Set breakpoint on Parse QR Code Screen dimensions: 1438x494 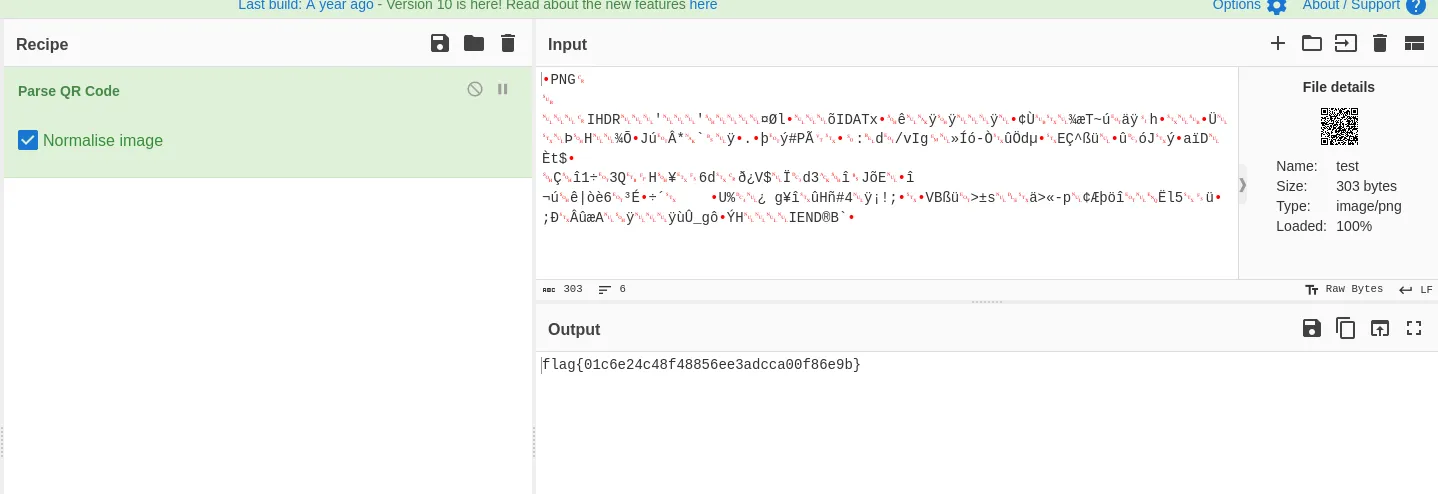tap(503, 89)
